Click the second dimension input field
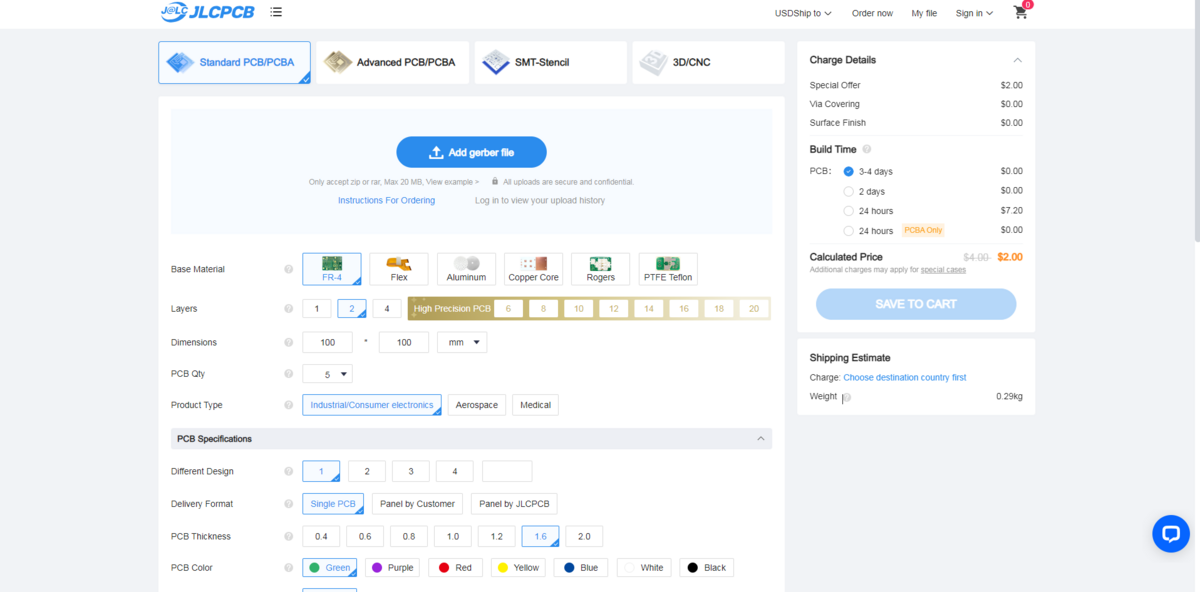Image resolution: width=1200 pixels, height=592 pixels. tap(404, 342)
